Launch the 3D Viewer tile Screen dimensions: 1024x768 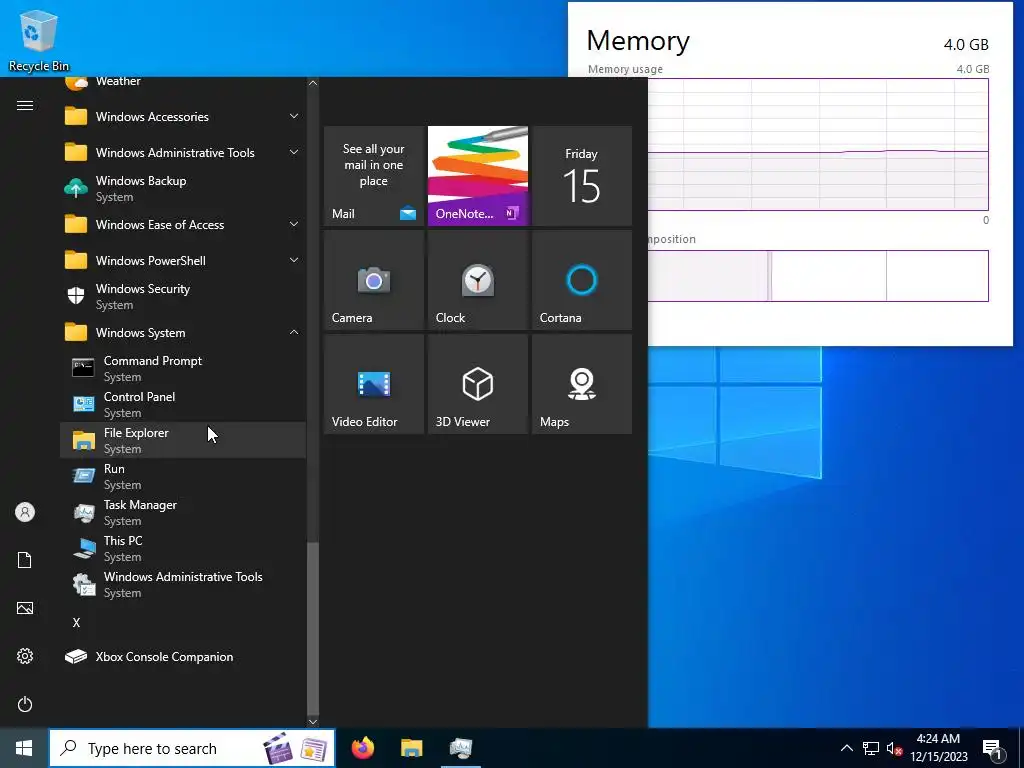[x=478, y=384]
